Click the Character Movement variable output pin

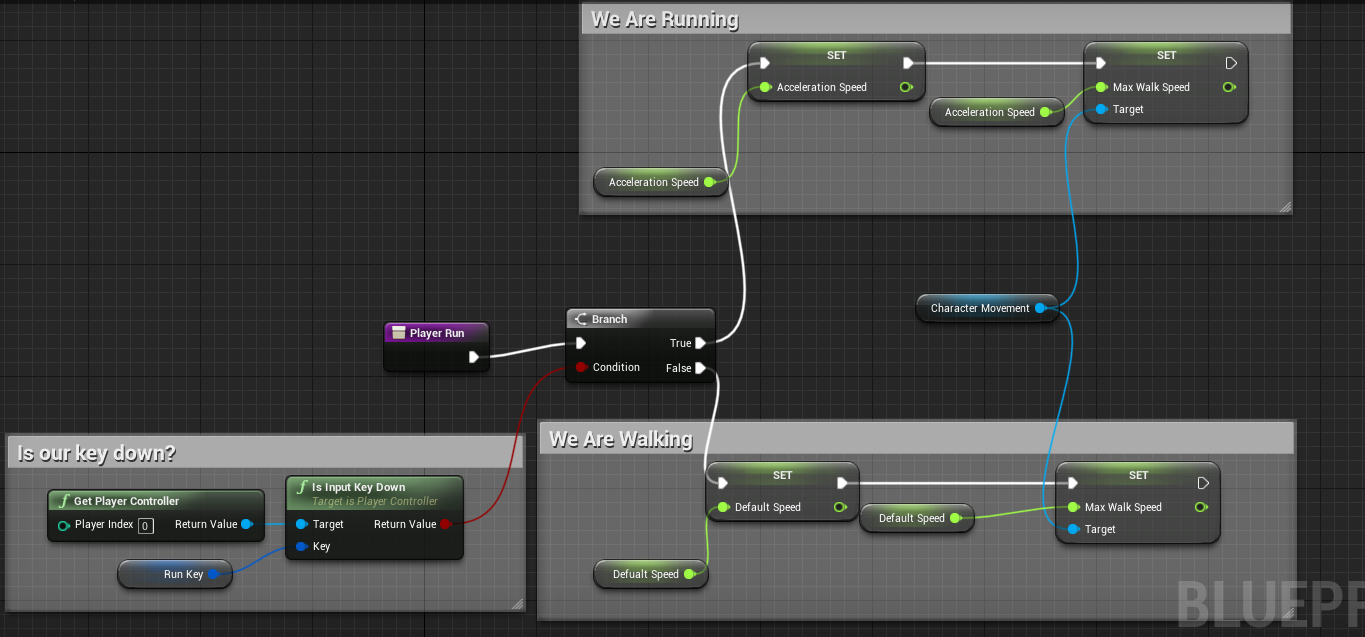point(1040,308)
